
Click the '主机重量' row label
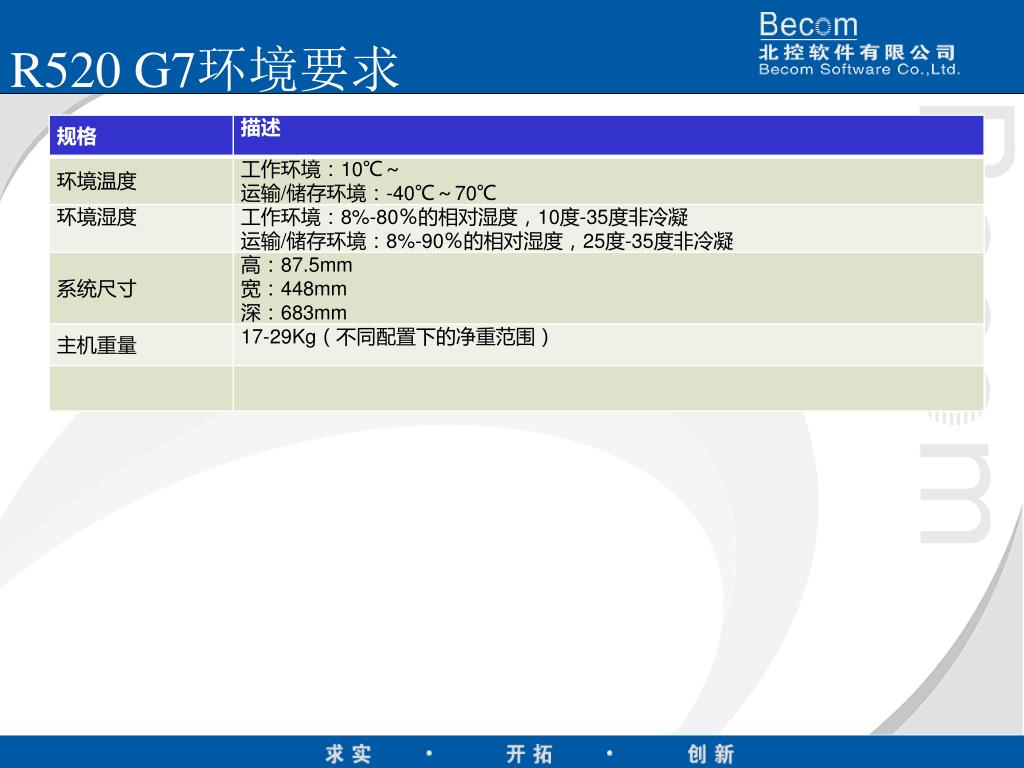[x=97, y=345]
